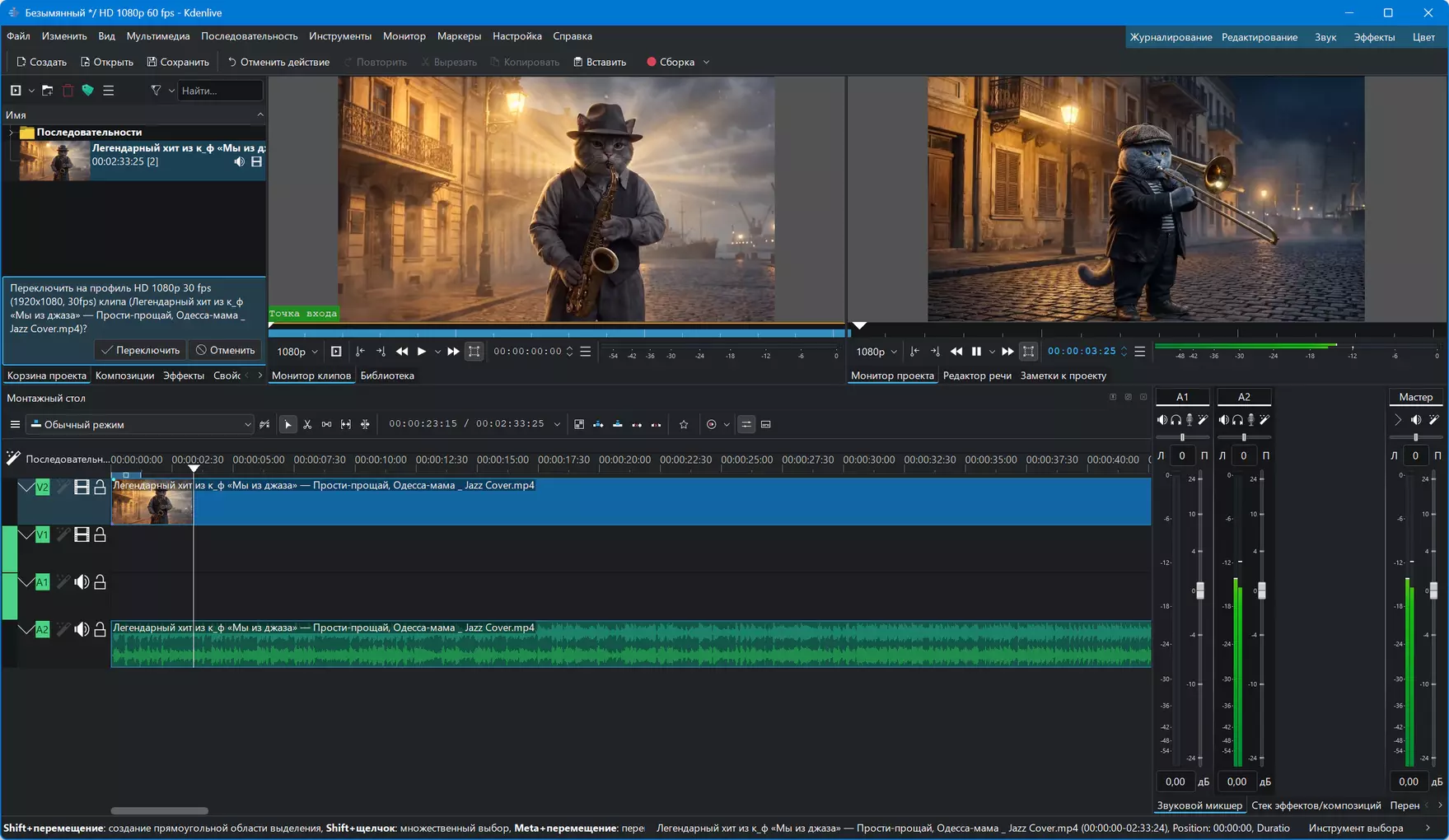The image size is (1449, 840).
Task: Mute channel A1 in the audio mixer
Action: coord(1162,420)
